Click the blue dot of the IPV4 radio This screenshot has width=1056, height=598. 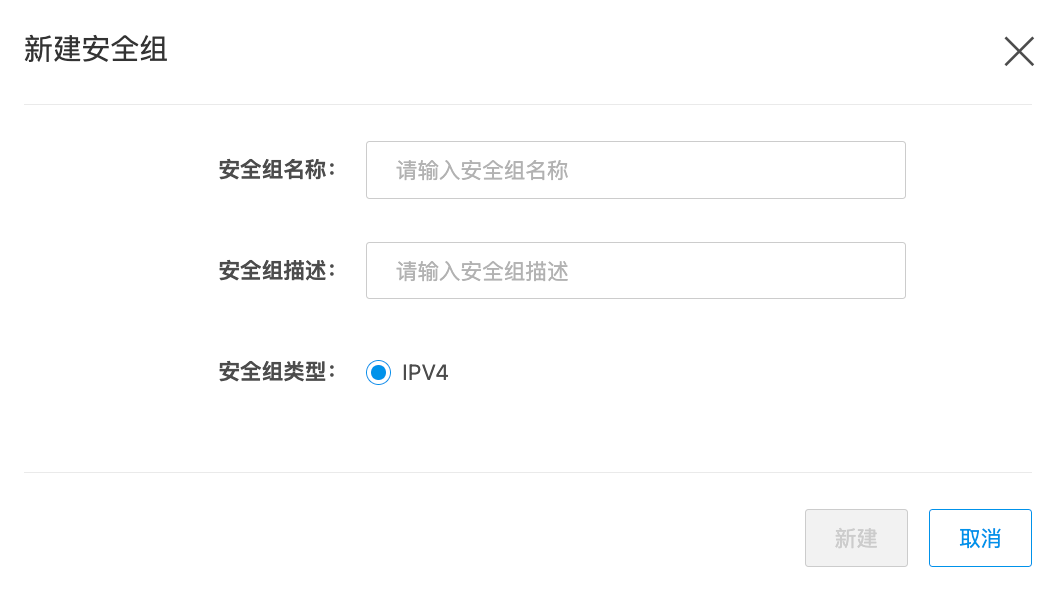tap(378, 373)
